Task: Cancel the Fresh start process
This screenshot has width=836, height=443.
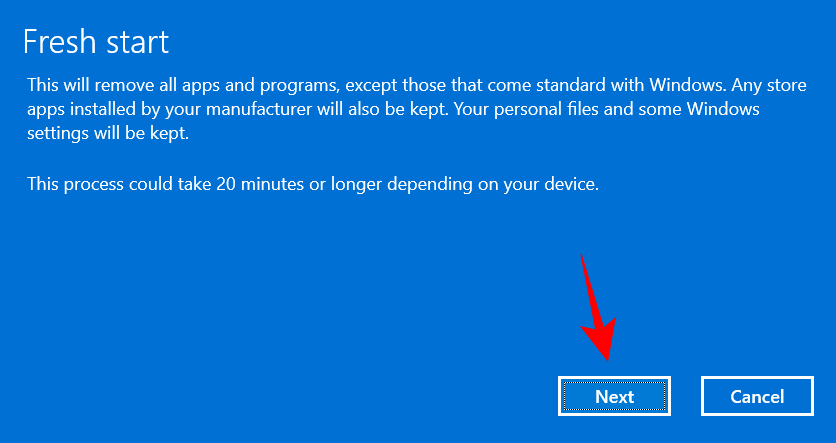Action: click(x=757, y=396)
